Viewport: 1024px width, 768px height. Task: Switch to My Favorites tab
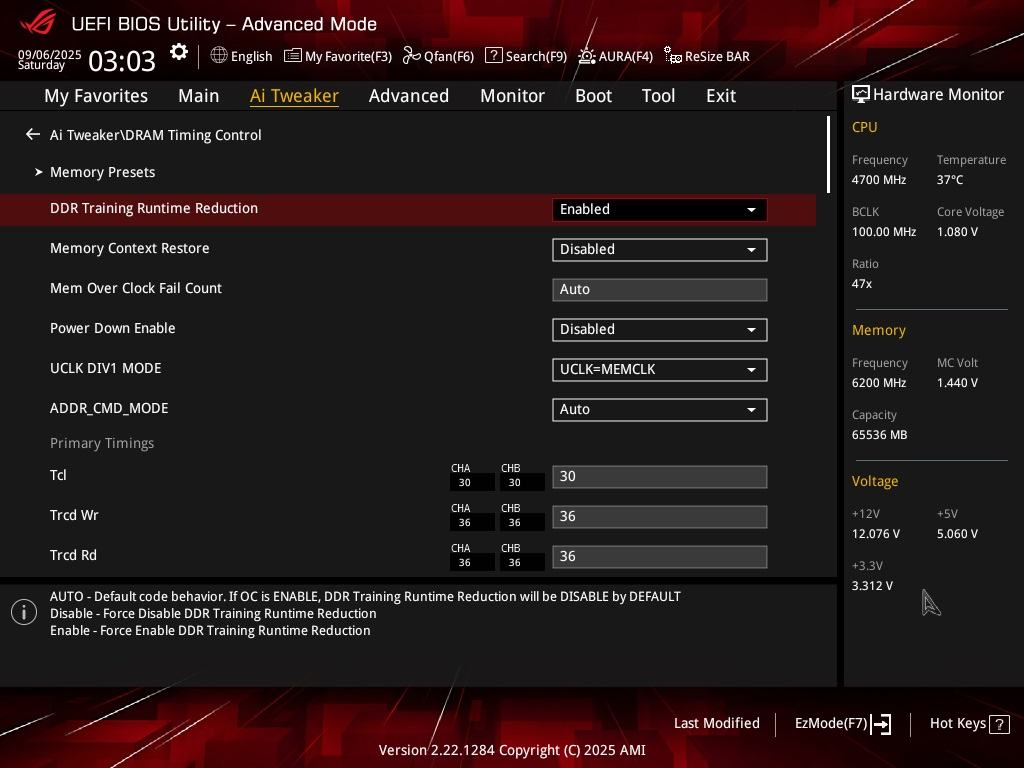(x=96, y=96)
